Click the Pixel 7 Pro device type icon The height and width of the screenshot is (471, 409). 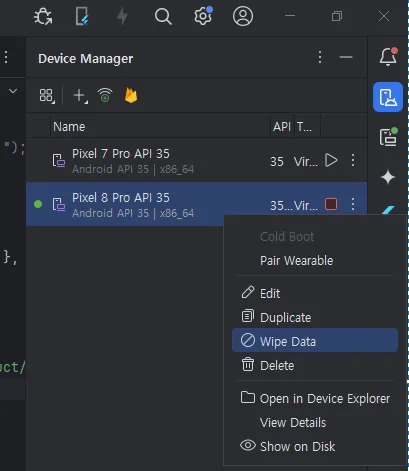59,160
